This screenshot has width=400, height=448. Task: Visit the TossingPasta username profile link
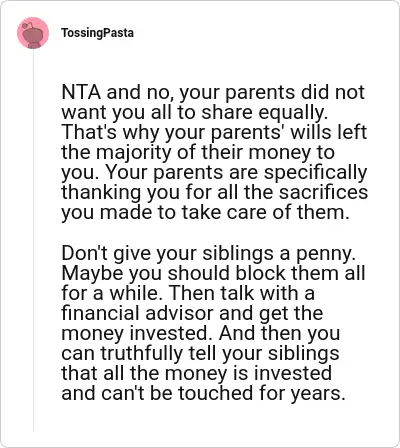click(x=97, y=33)
